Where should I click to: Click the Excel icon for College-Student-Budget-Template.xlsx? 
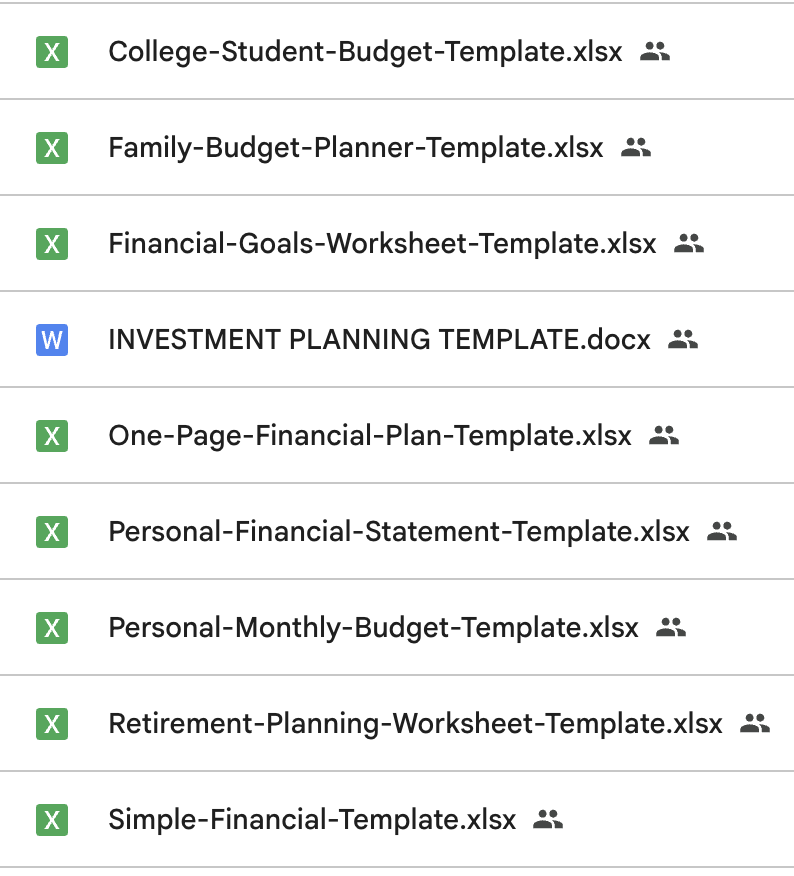[x=52, y=52]
